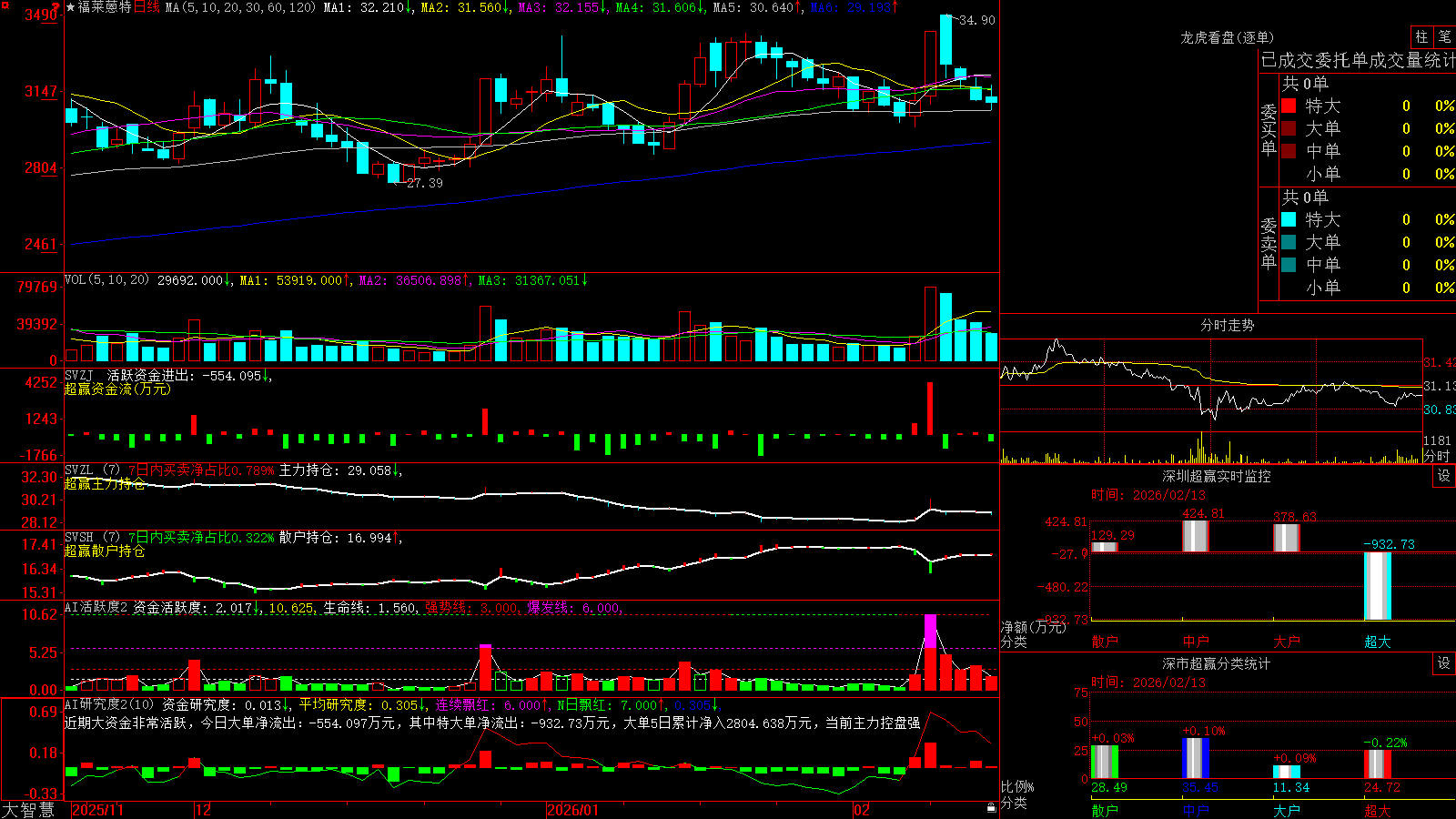Click the 大户 bar labeled 378.63
The height and width of the screenshot is (819, 1456).
coord(1286,538)
